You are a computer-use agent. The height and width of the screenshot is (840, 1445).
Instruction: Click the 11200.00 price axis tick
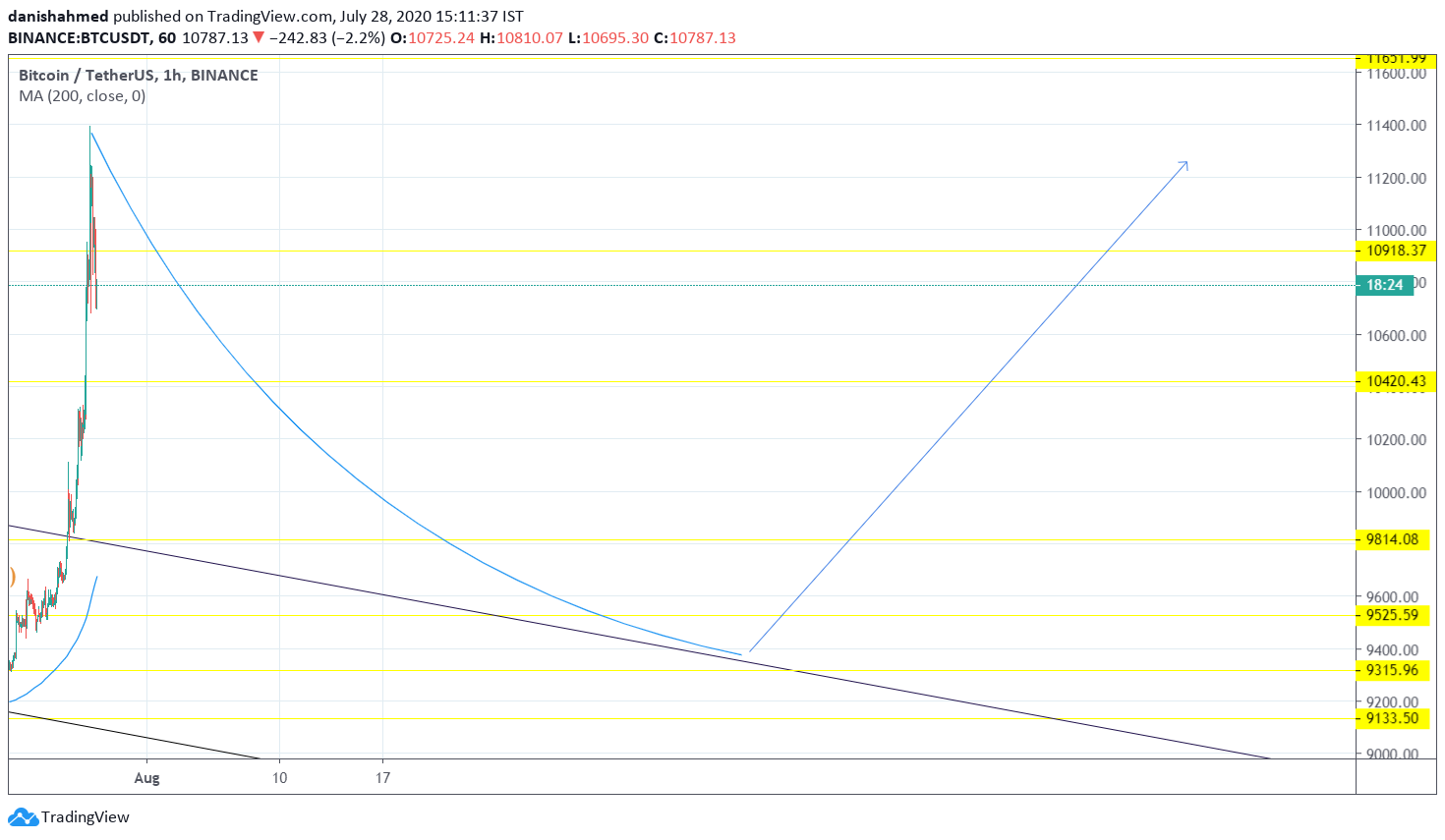[x=1396, y=179]
